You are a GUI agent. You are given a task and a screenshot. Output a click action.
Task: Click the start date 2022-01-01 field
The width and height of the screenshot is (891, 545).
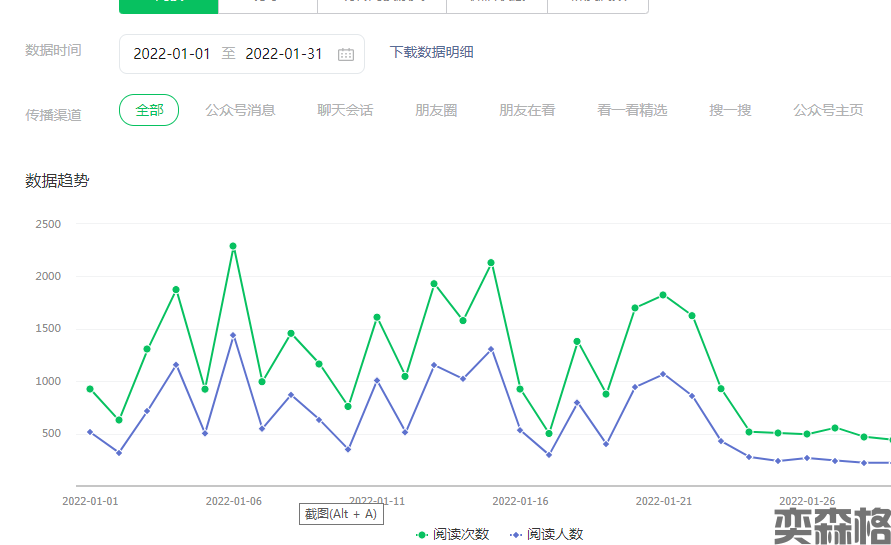[172, 54]
